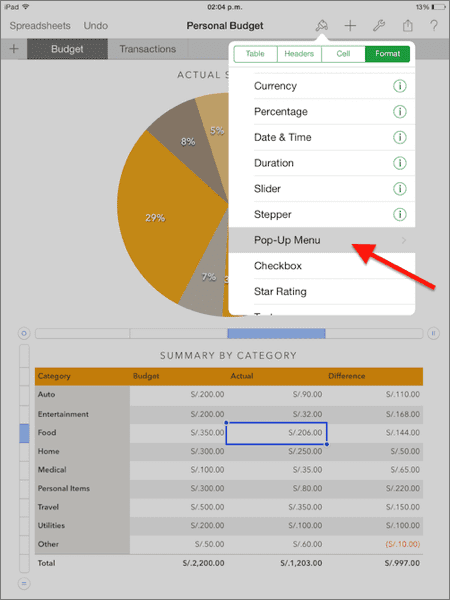Show Percentage format info
This screenshot has height=600, width=450.
click(400, 112)
